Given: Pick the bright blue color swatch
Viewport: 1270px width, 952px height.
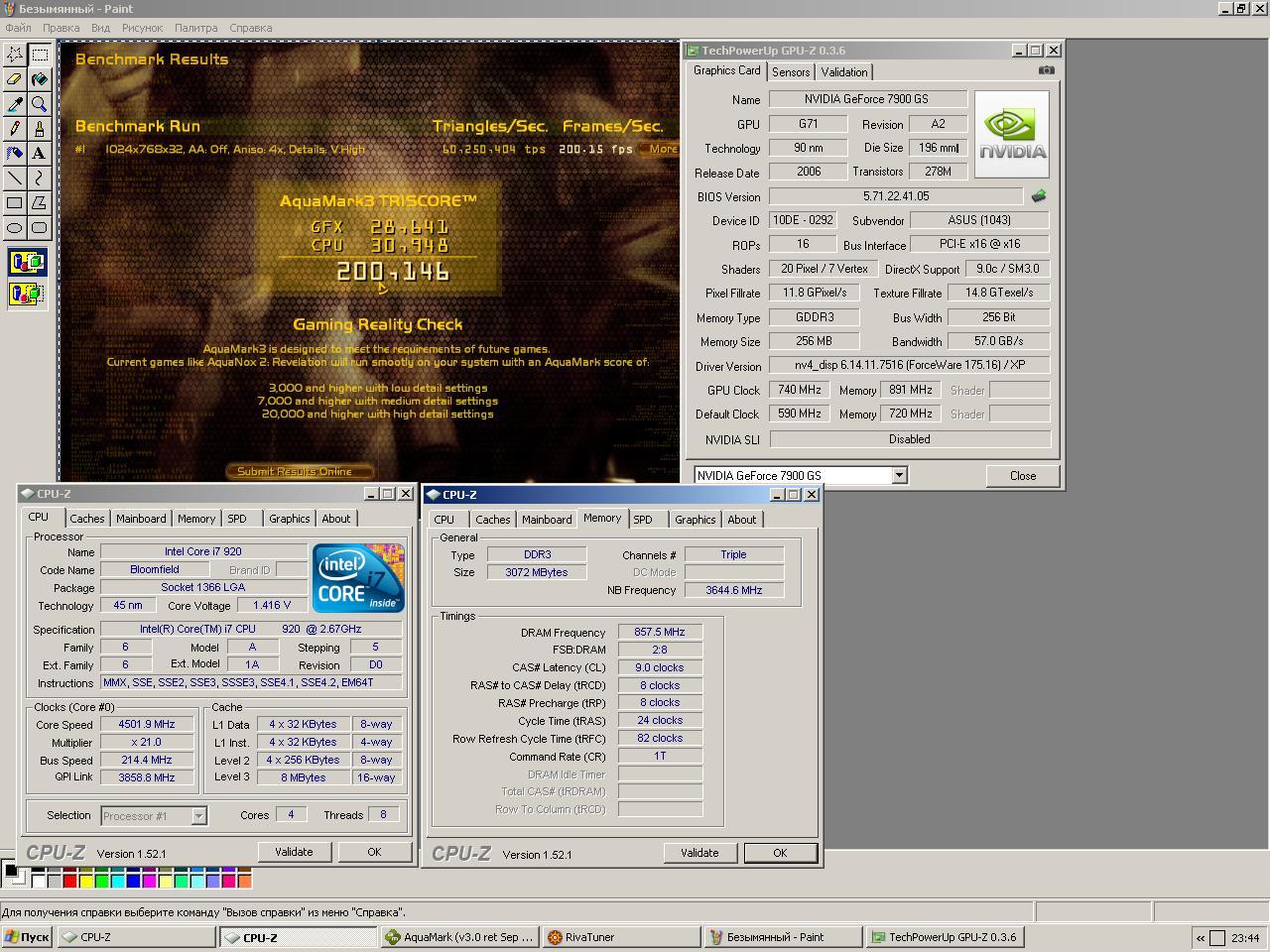Looking at the screenshot, I should (133, 880).
